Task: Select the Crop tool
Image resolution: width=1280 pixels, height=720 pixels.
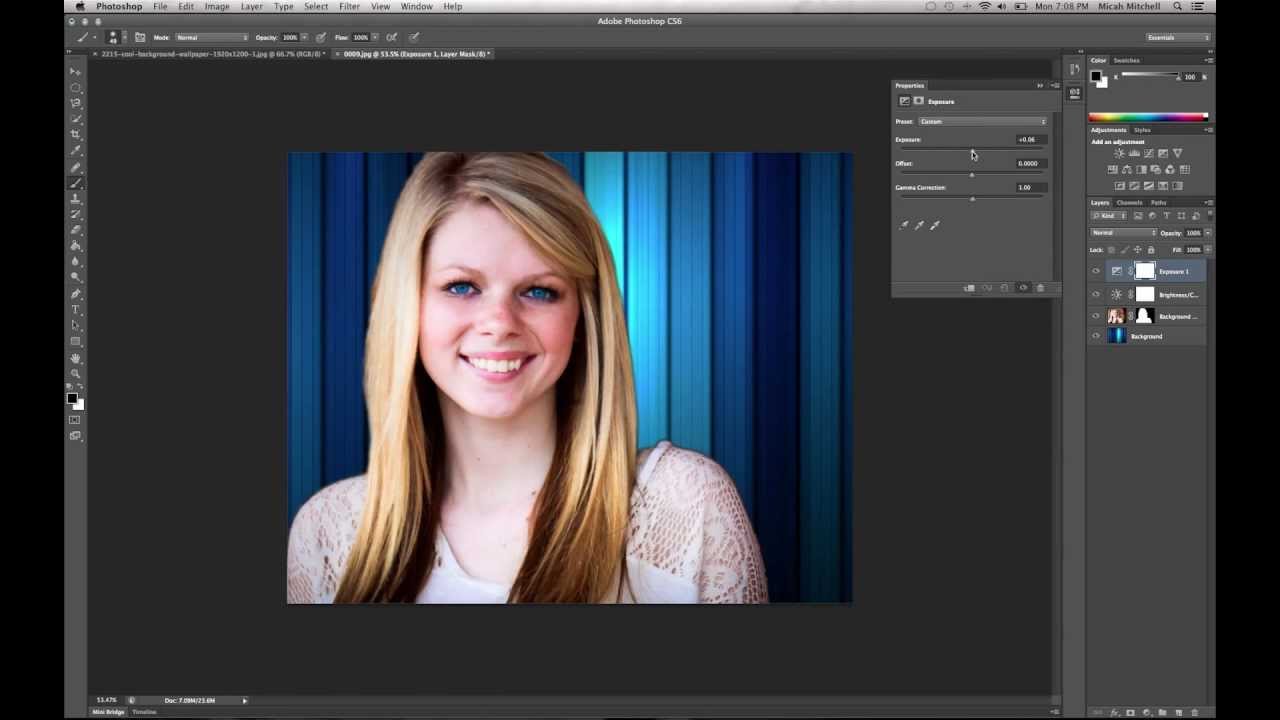Action: tap(75, 135)
